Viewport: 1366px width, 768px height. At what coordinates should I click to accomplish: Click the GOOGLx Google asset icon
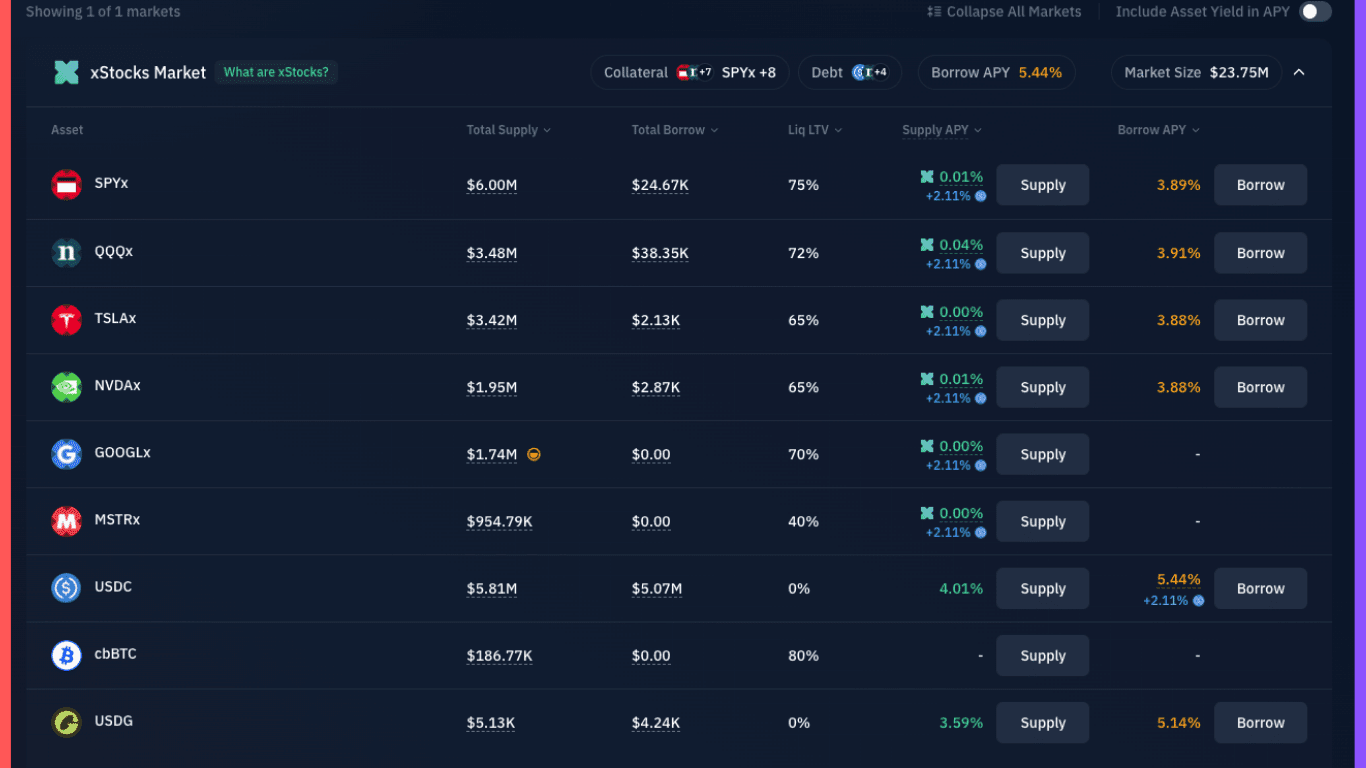point(66,453)
